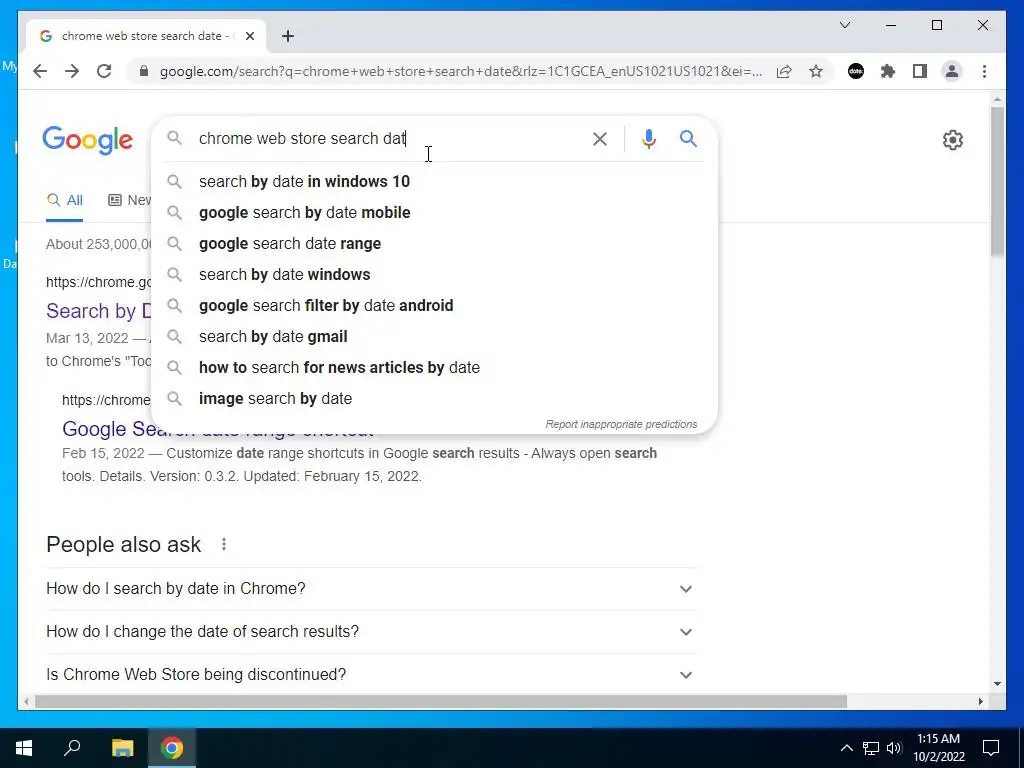Share this page icon in address bar

(x=784, y=71)
